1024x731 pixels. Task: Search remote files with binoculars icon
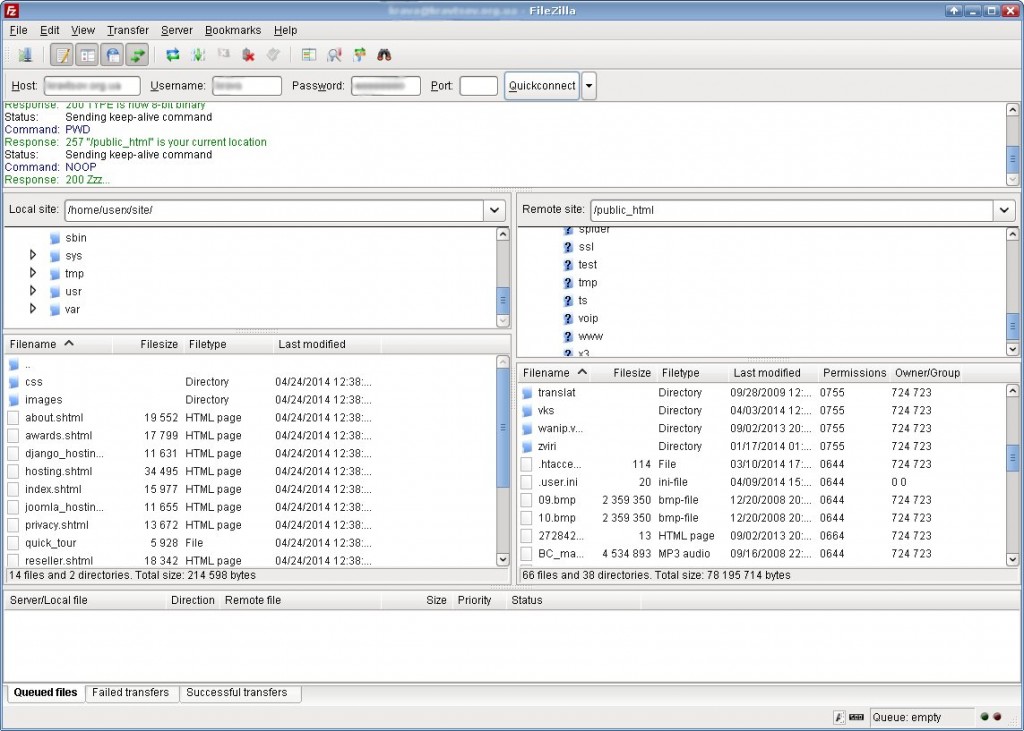tap(384, 55)
